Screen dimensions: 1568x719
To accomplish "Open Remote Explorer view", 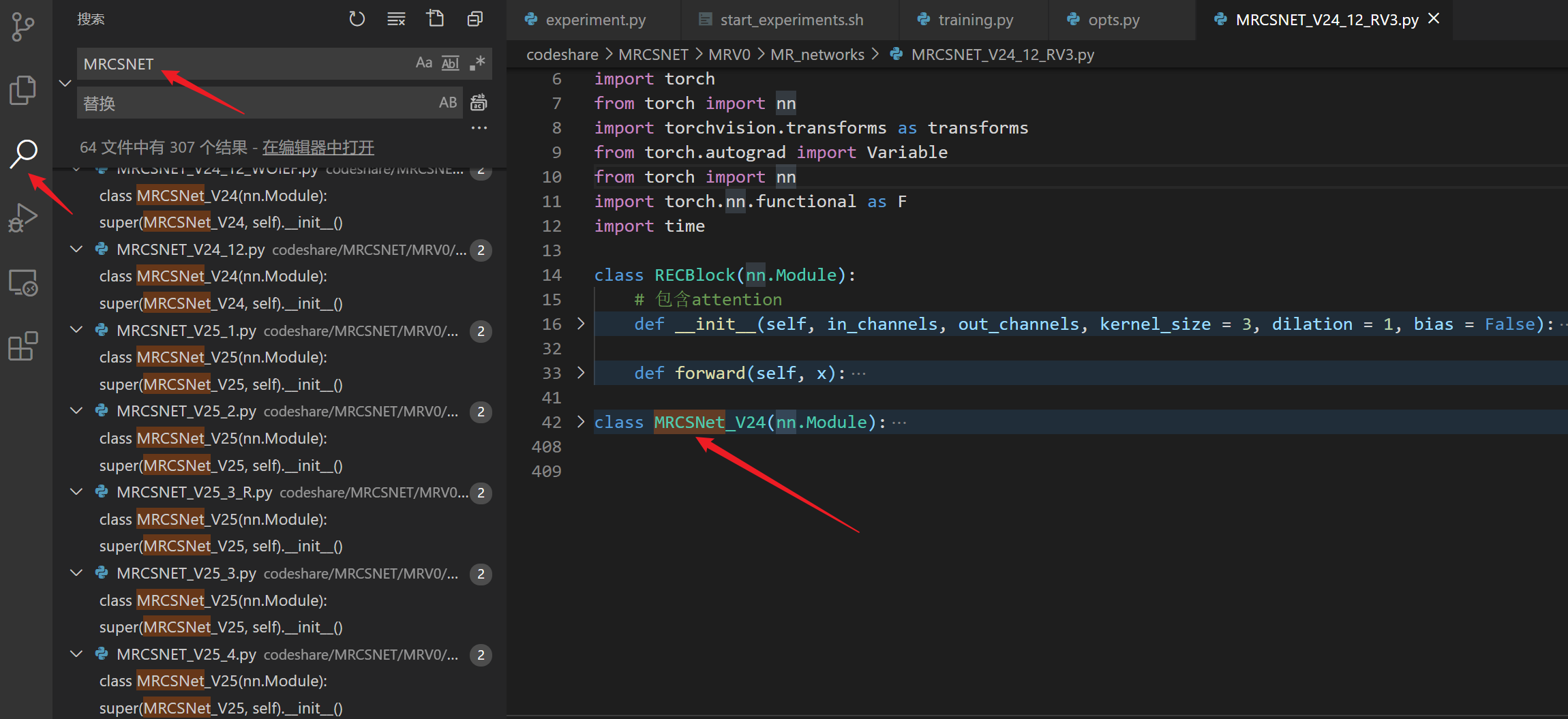I will [x=23, y=282].
